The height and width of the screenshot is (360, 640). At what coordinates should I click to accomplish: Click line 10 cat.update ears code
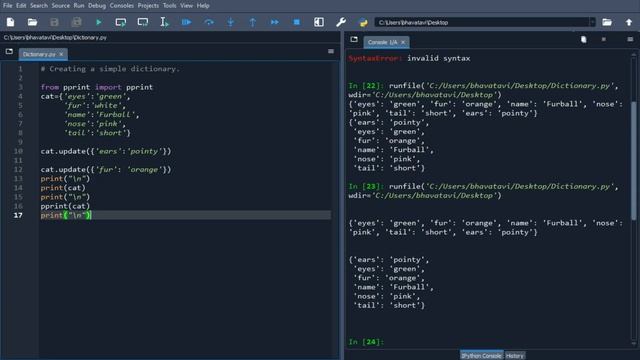(x=106, y=151)
